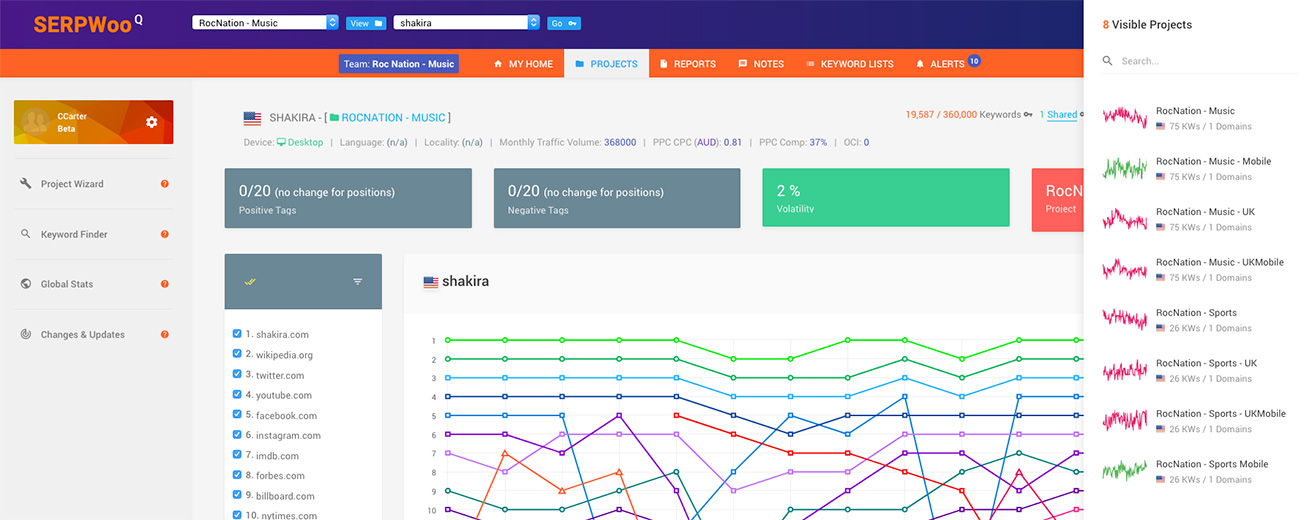Click the Keyword Finder magnifier icon

(26, 234)
